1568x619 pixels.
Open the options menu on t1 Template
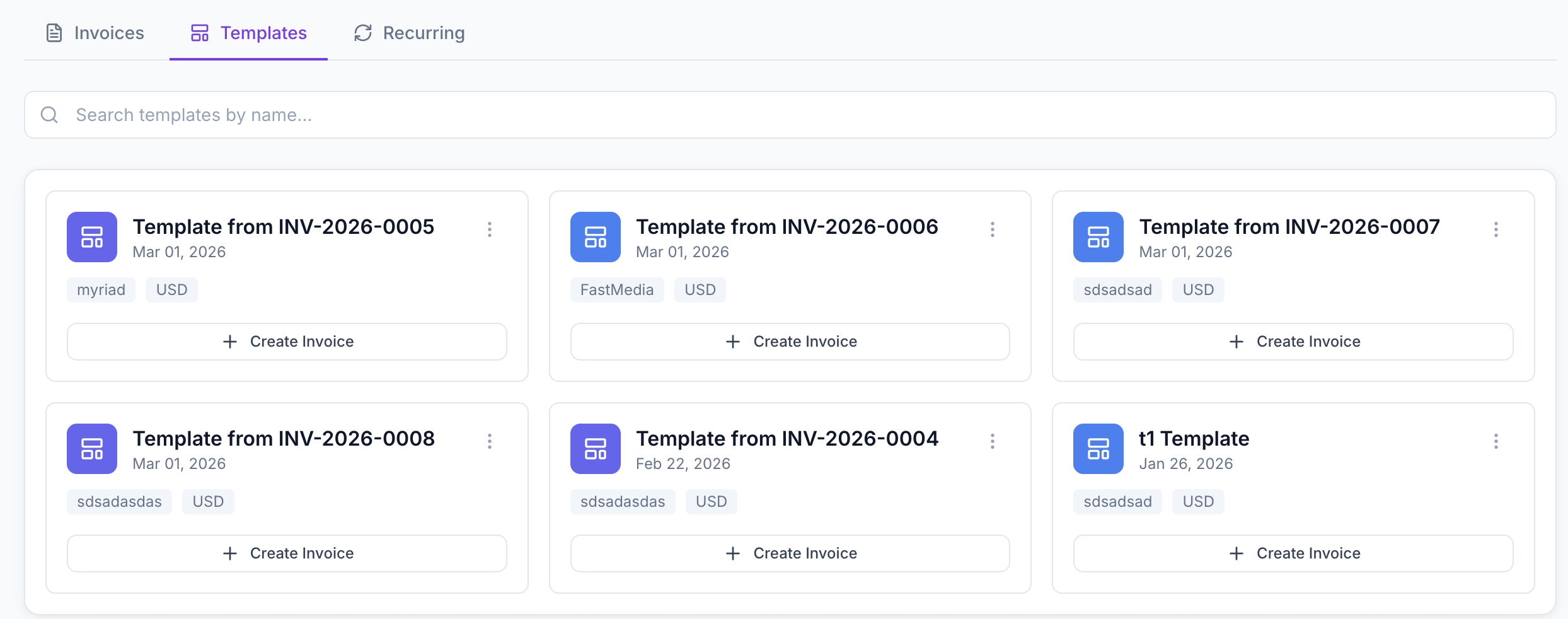pos(1496,441)
